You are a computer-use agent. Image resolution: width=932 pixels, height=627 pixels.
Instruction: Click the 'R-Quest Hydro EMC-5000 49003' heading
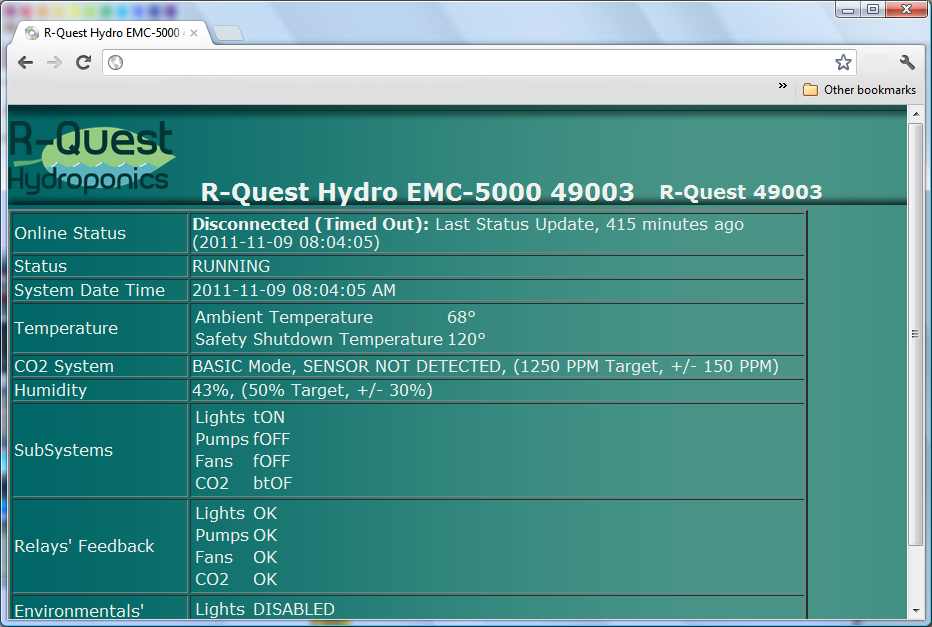[x=417, y=192]
